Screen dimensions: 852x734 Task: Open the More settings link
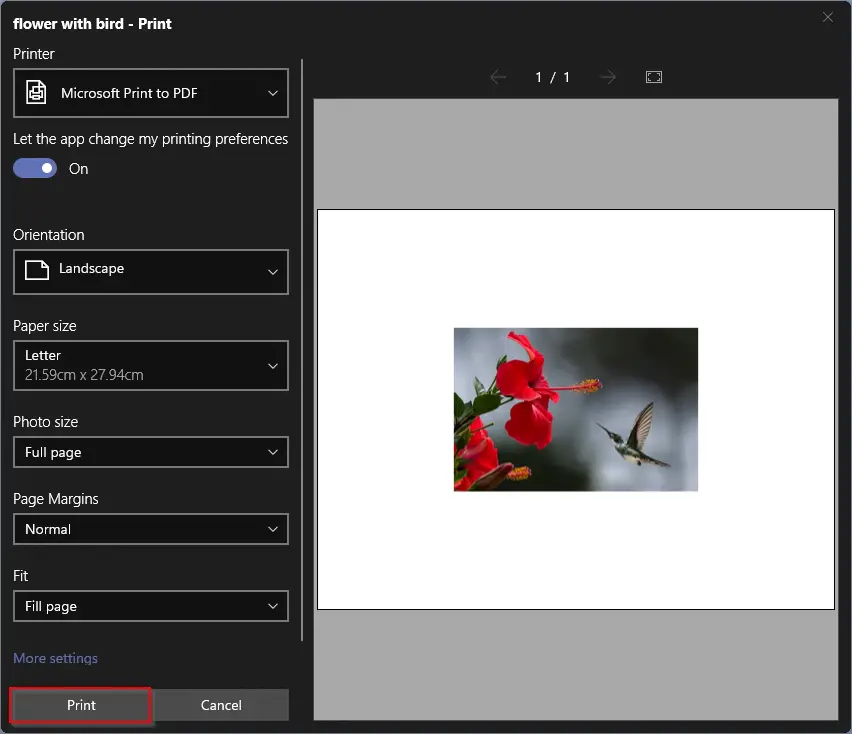[55, 658]
